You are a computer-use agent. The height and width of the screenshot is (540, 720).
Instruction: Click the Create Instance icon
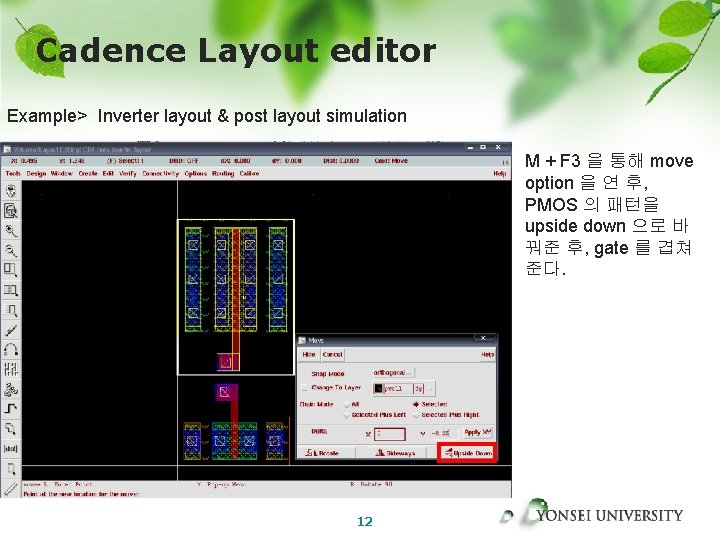click(11, 389)
